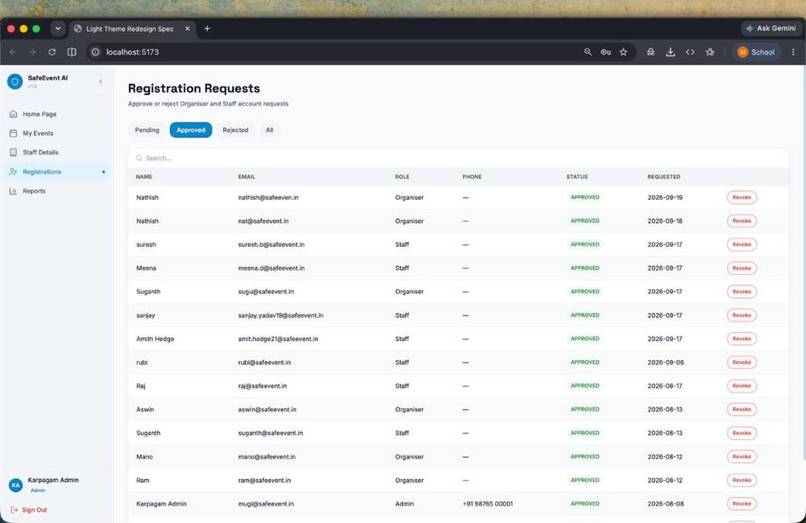Click the EMAIL column header

tap(247, 177)
